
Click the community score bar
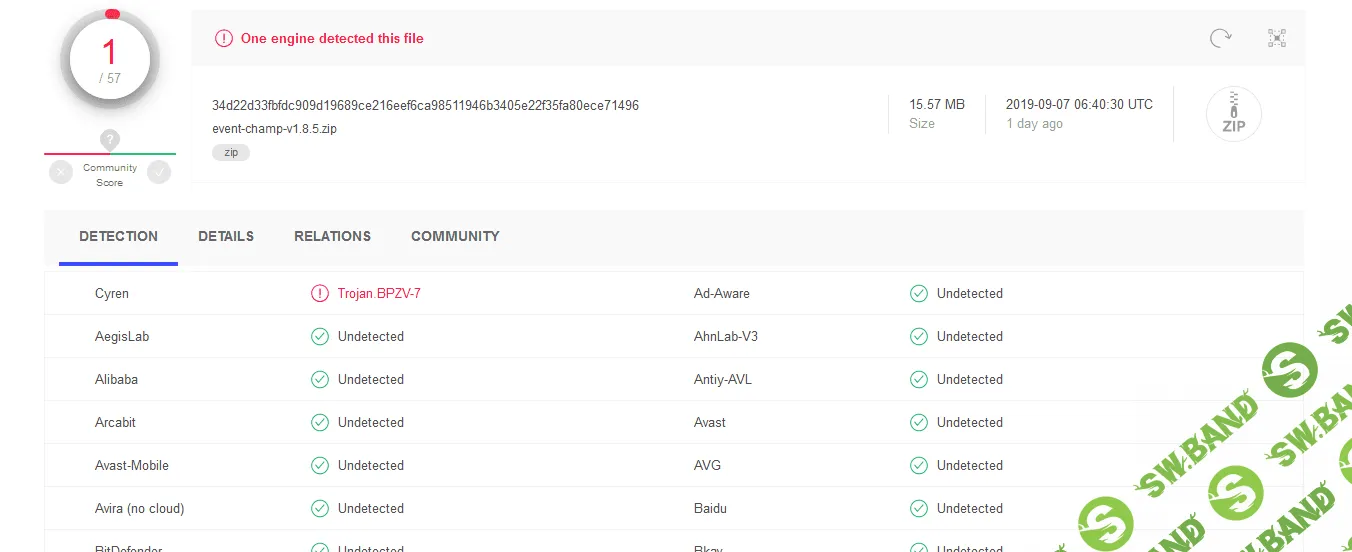click(x=110, y=154)
